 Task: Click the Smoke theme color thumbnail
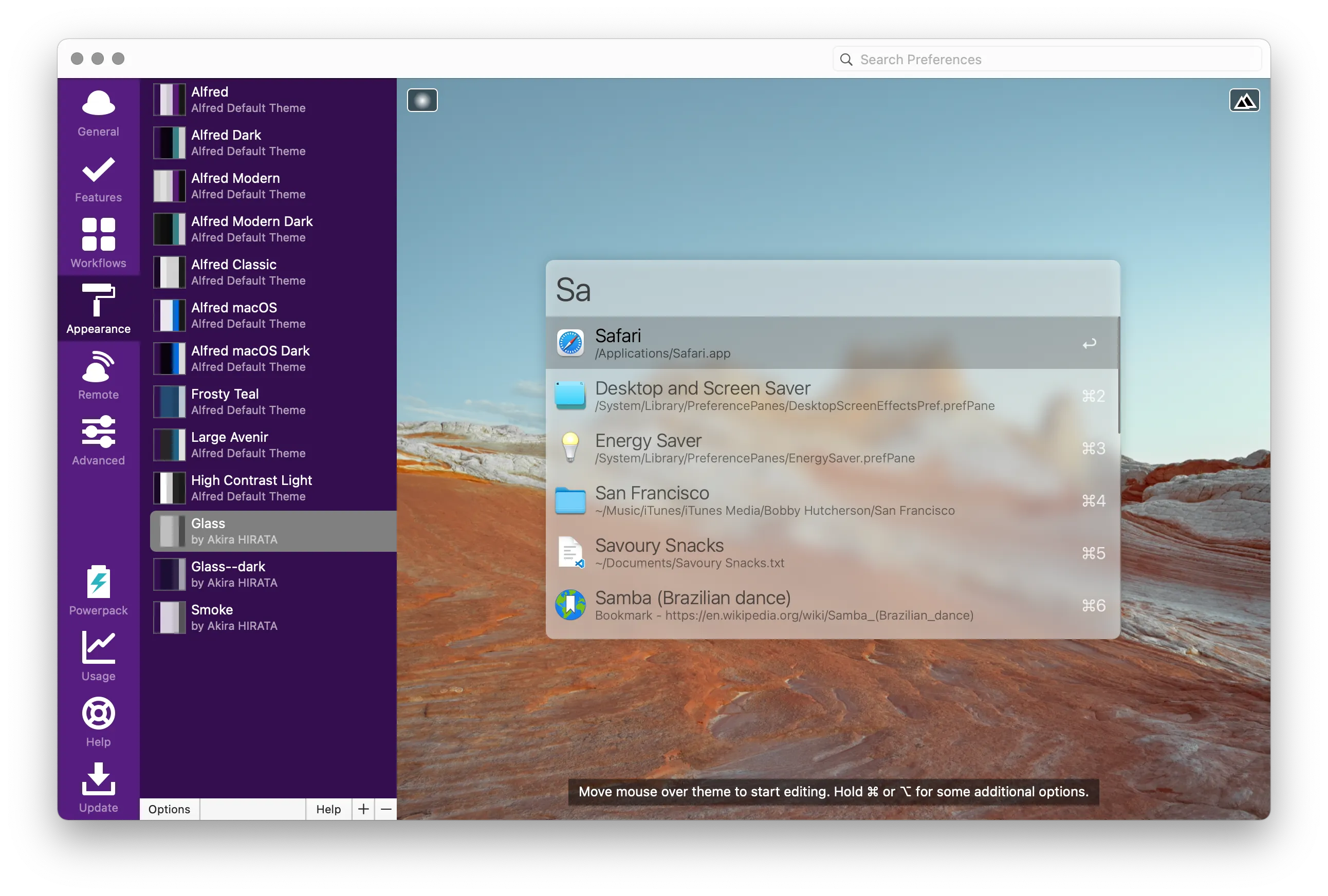pyautogui.click(x=169, y=618)
